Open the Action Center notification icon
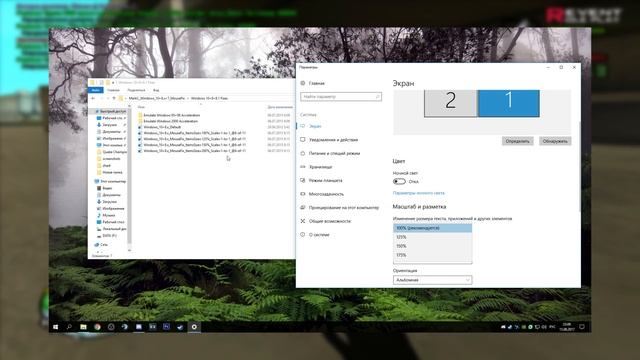Image resolution: width=640 pixels, height=360 pixels. click(x=582, y=327)
